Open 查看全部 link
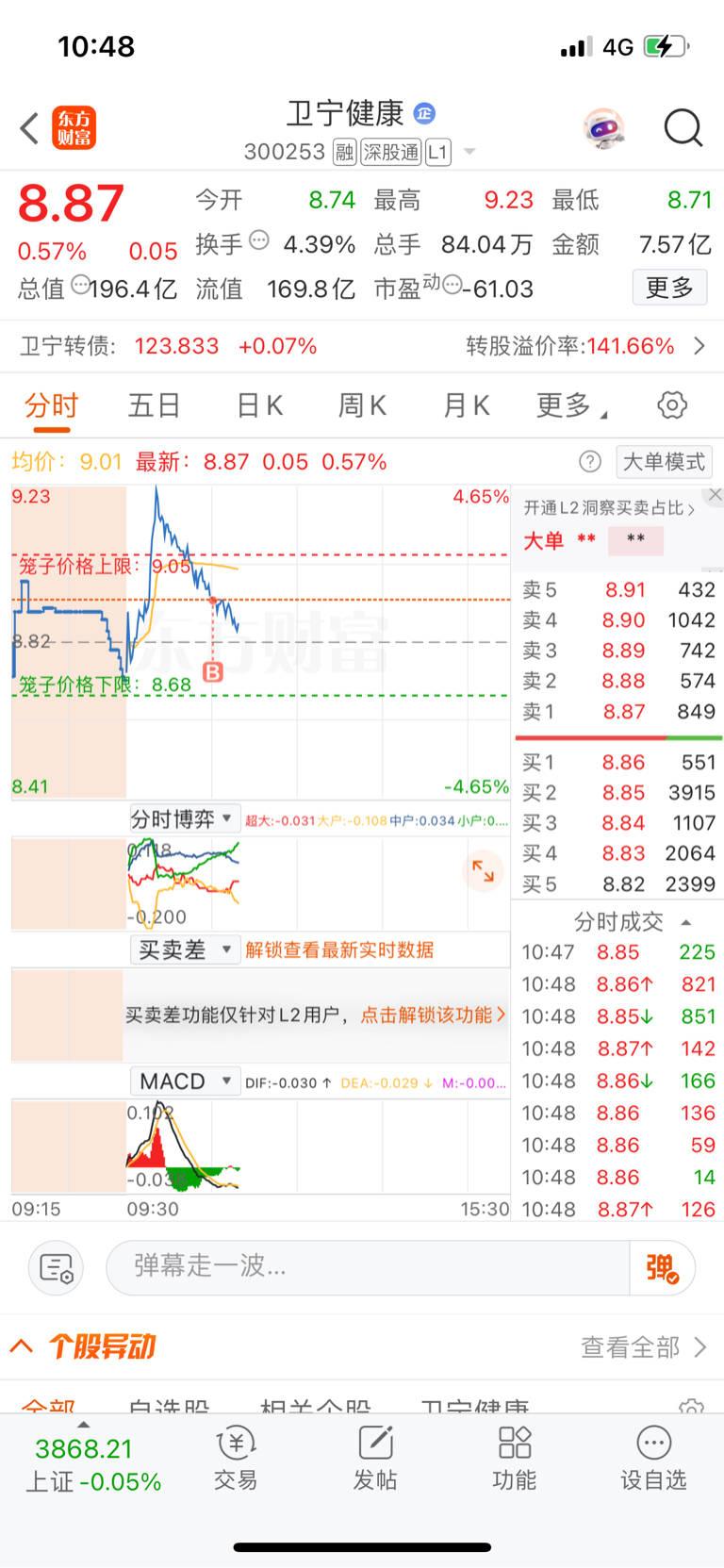The width and height of the screenshot is (724, 1568). [x=644, y=1346]
